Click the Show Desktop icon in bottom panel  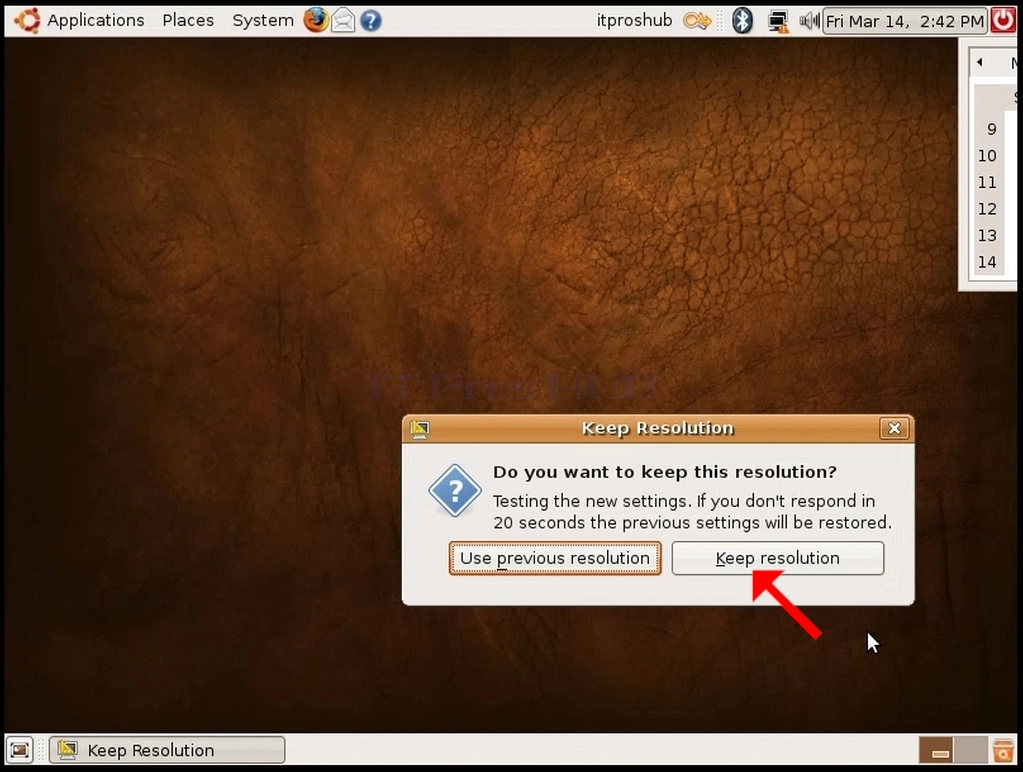20,750
